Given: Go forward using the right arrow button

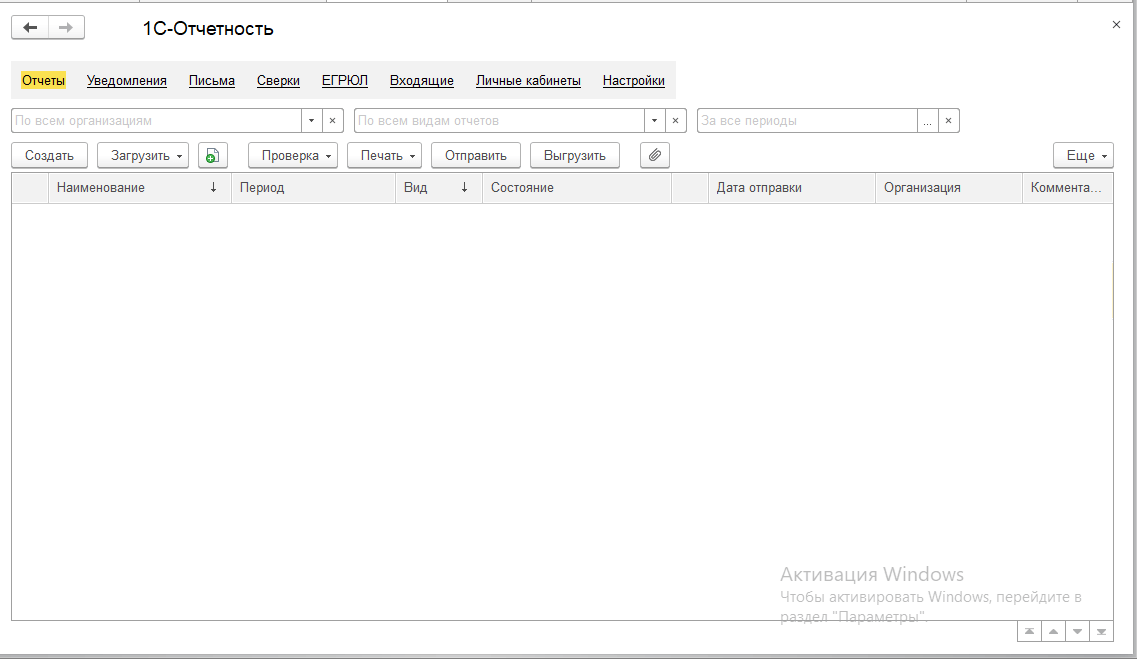Looking at the screenshot, I should point(66,28).
